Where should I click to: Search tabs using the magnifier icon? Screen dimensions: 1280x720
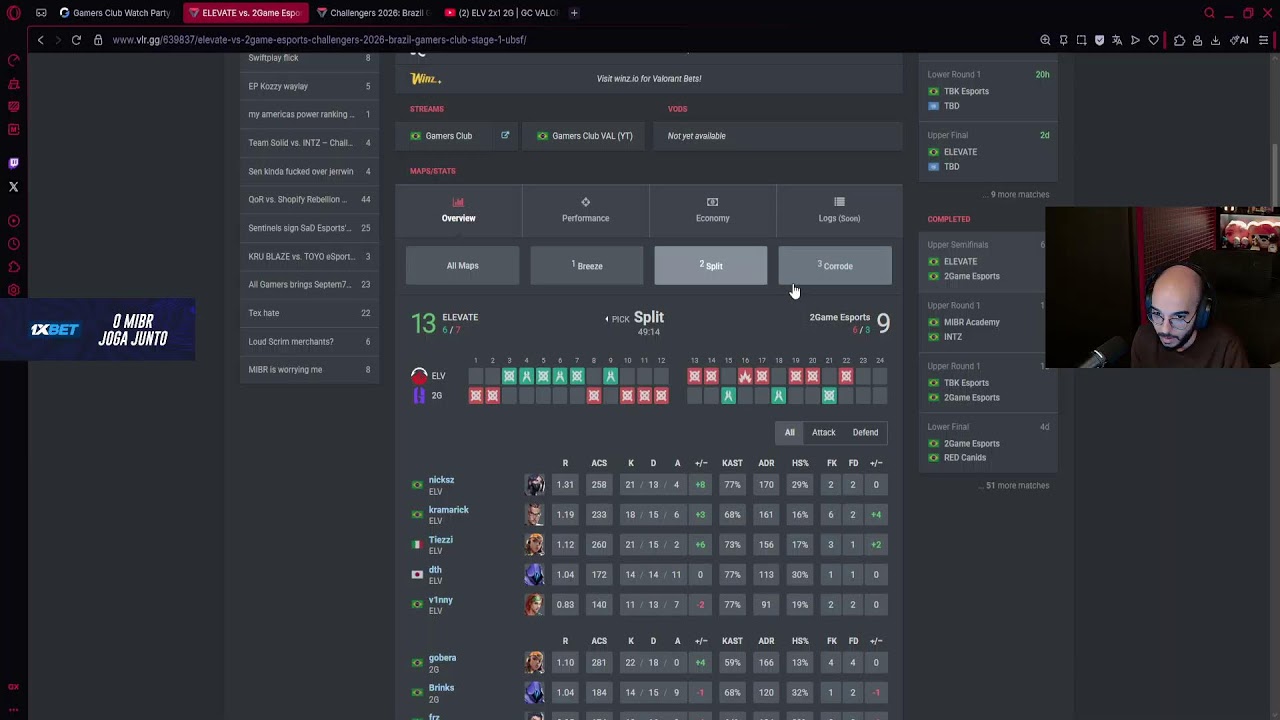point(1210,13)
